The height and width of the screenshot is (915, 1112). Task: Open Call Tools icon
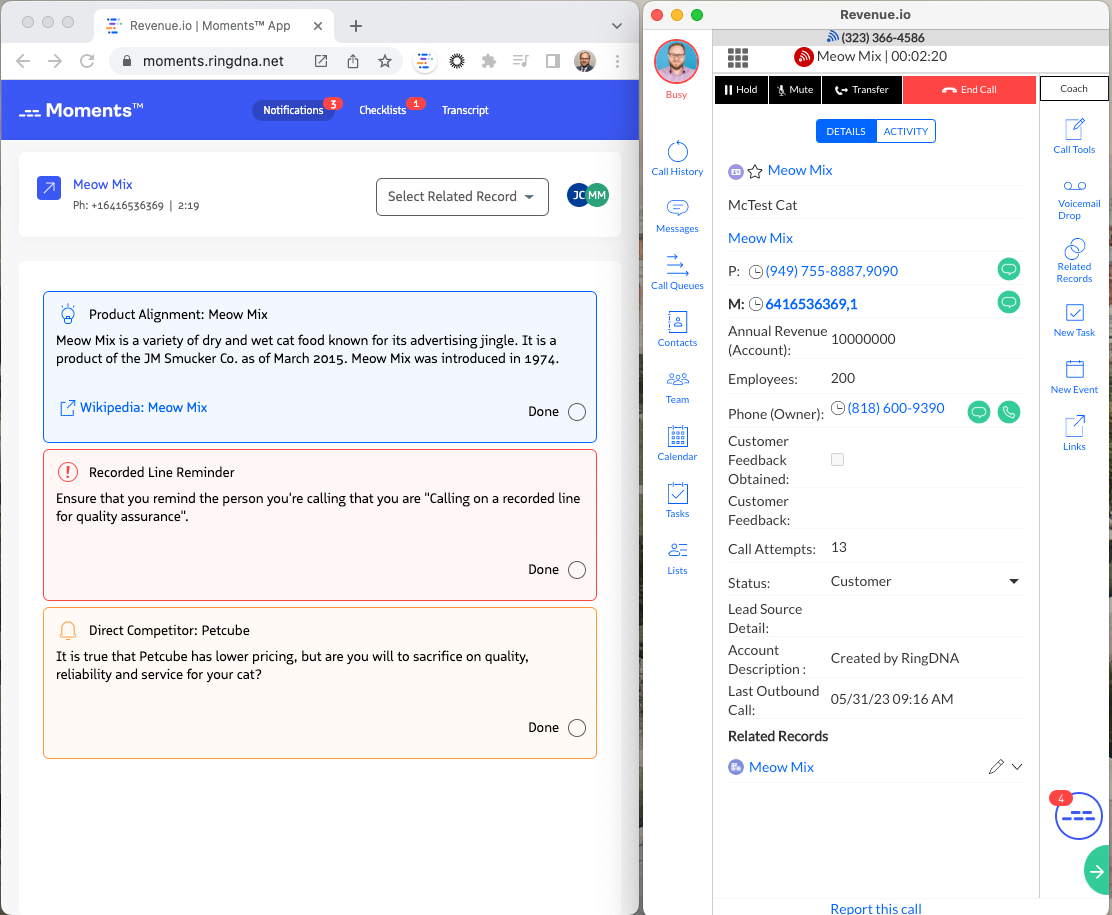[x=1074, y=136]
